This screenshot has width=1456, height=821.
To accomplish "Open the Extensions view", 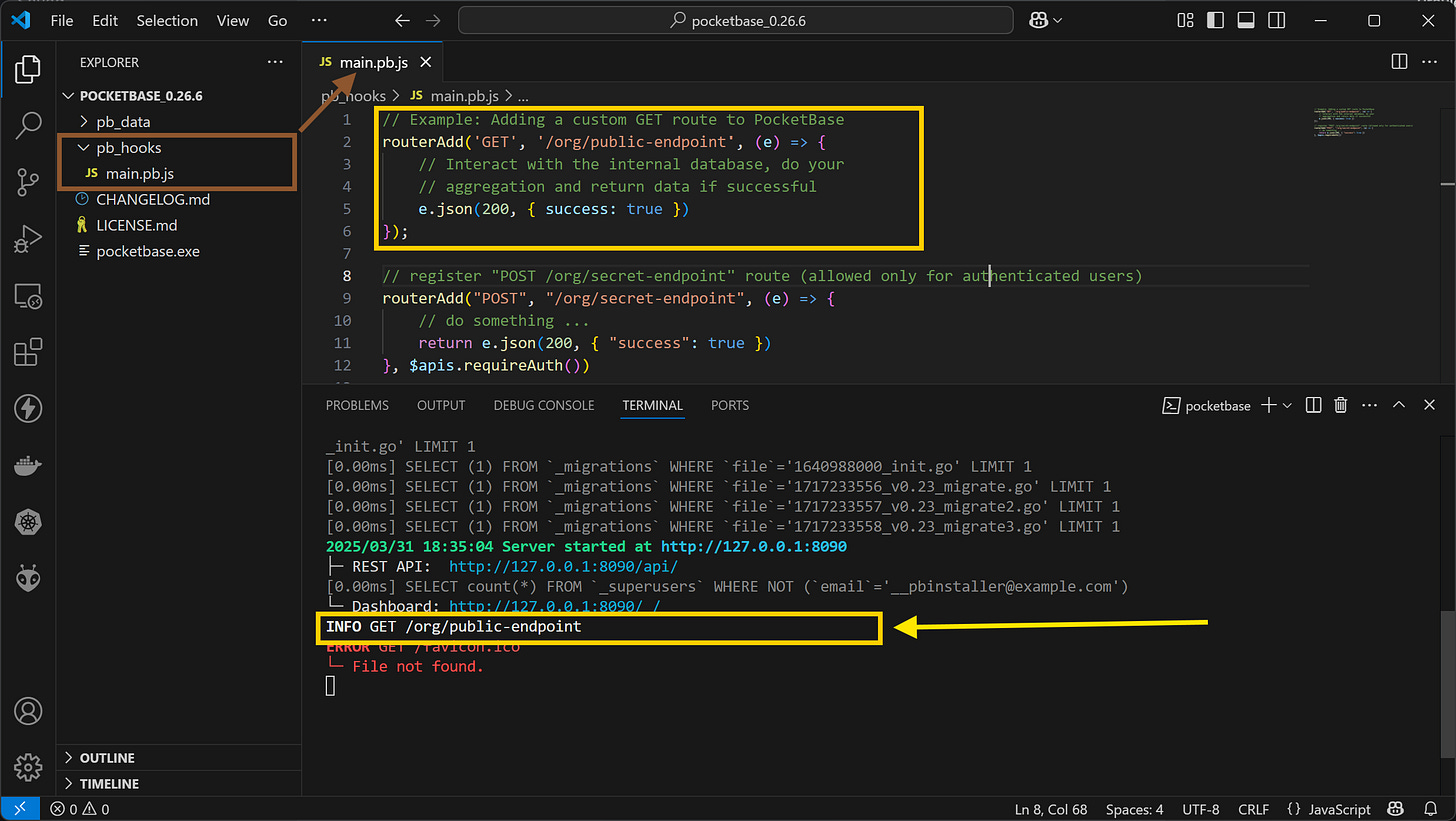I will tap(28, 352).
